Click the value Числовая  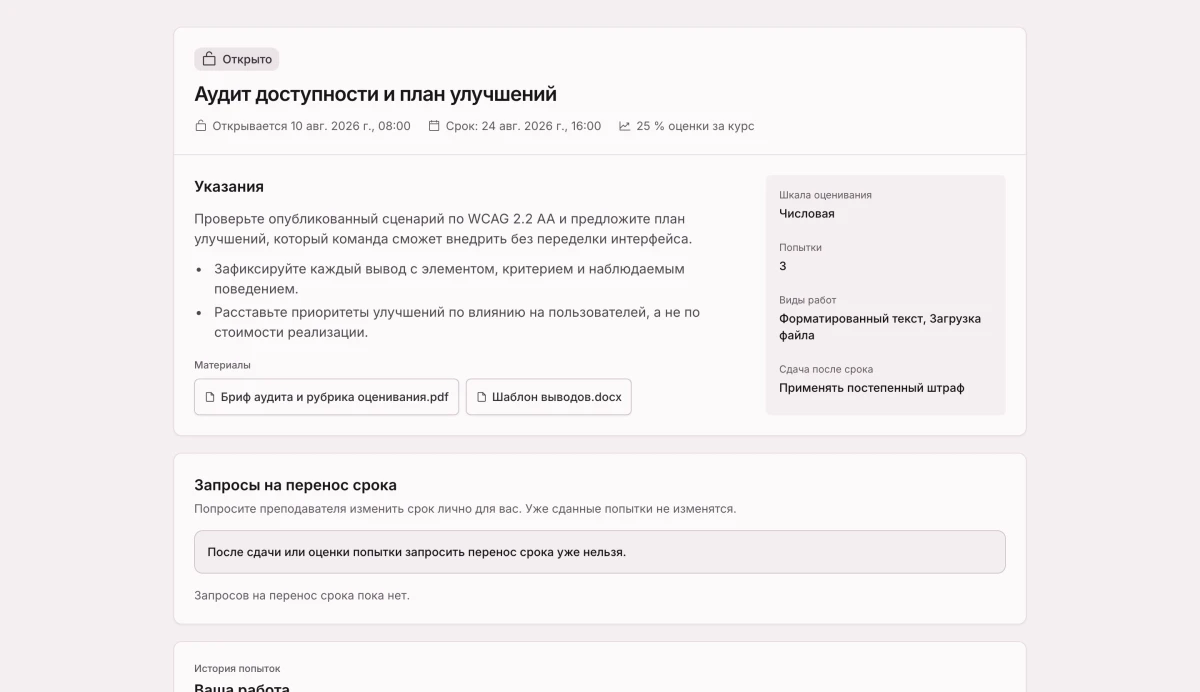807,213
